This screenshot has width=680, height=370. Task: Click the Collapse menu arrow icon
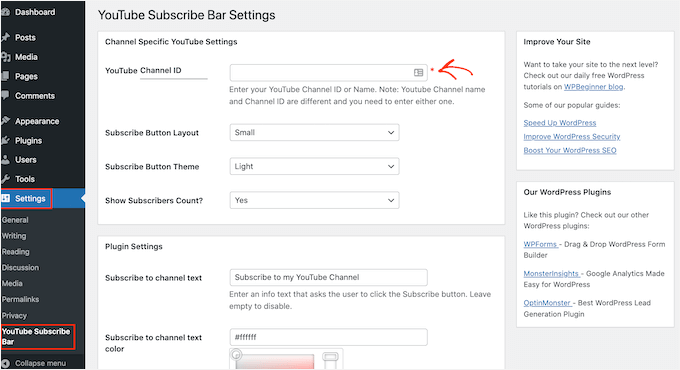(x=5, y=363)
